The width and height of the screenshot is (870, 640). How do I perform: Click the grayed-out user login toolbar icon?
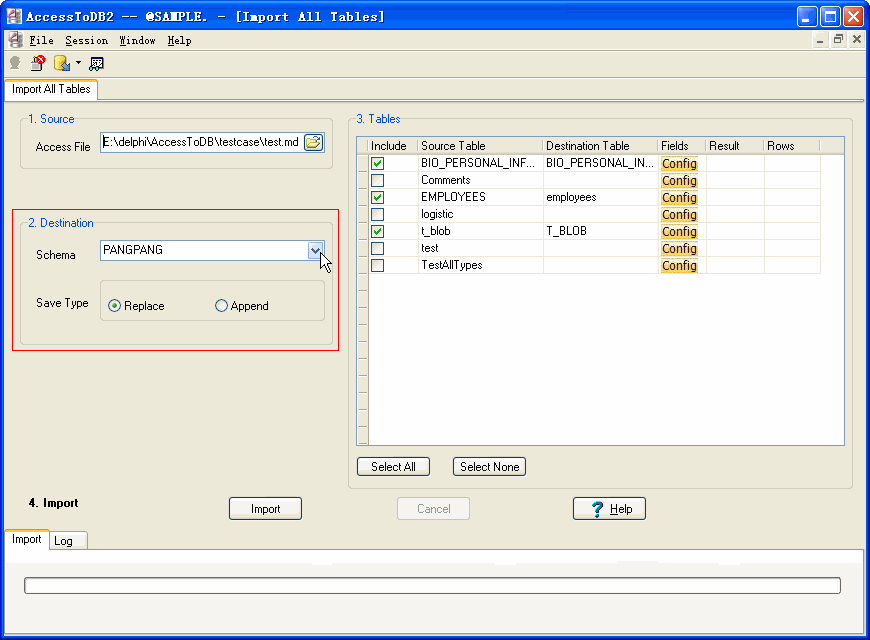click(15, 63)
